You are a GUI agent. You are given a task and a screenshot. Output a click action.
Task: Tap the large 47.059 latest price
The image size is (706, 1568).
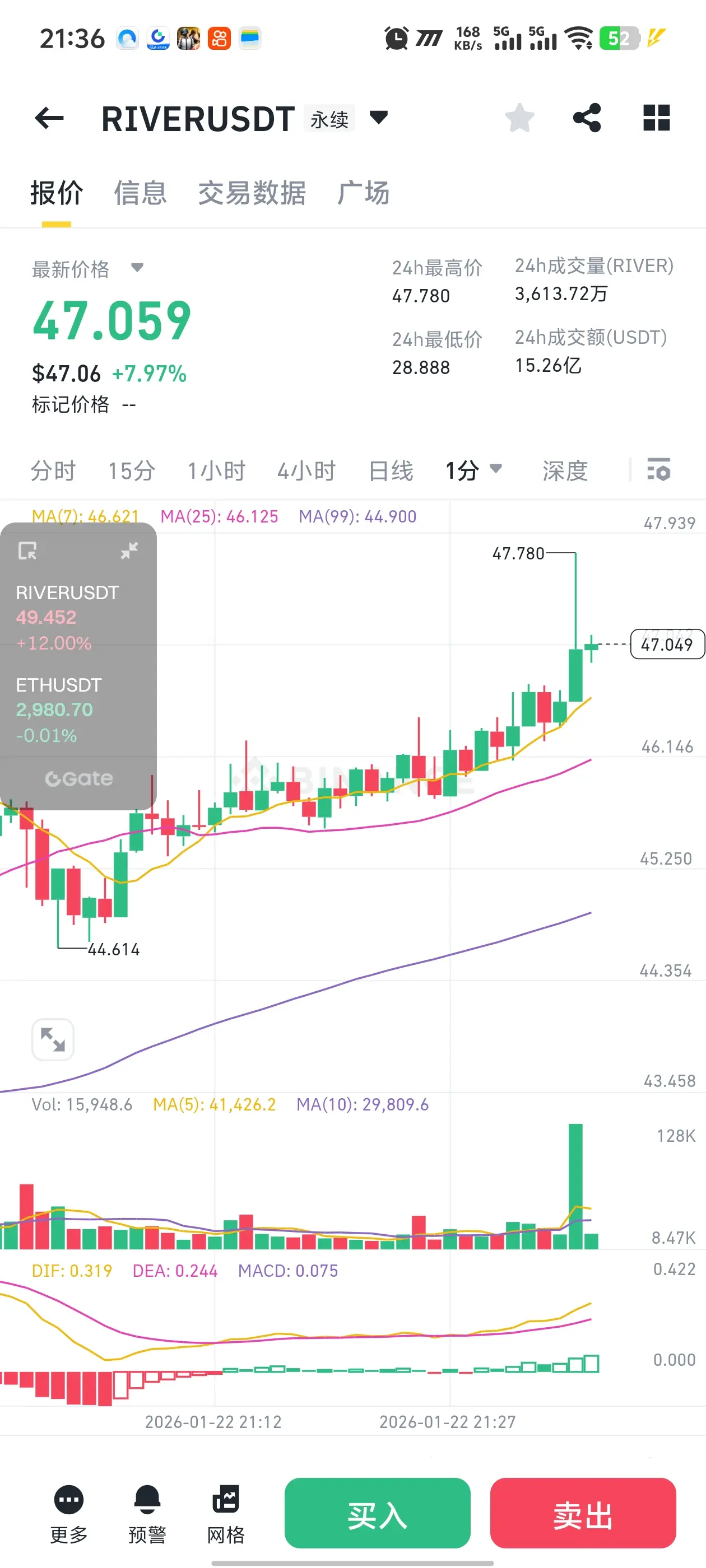pyautogui.click(x=112, y=321)
